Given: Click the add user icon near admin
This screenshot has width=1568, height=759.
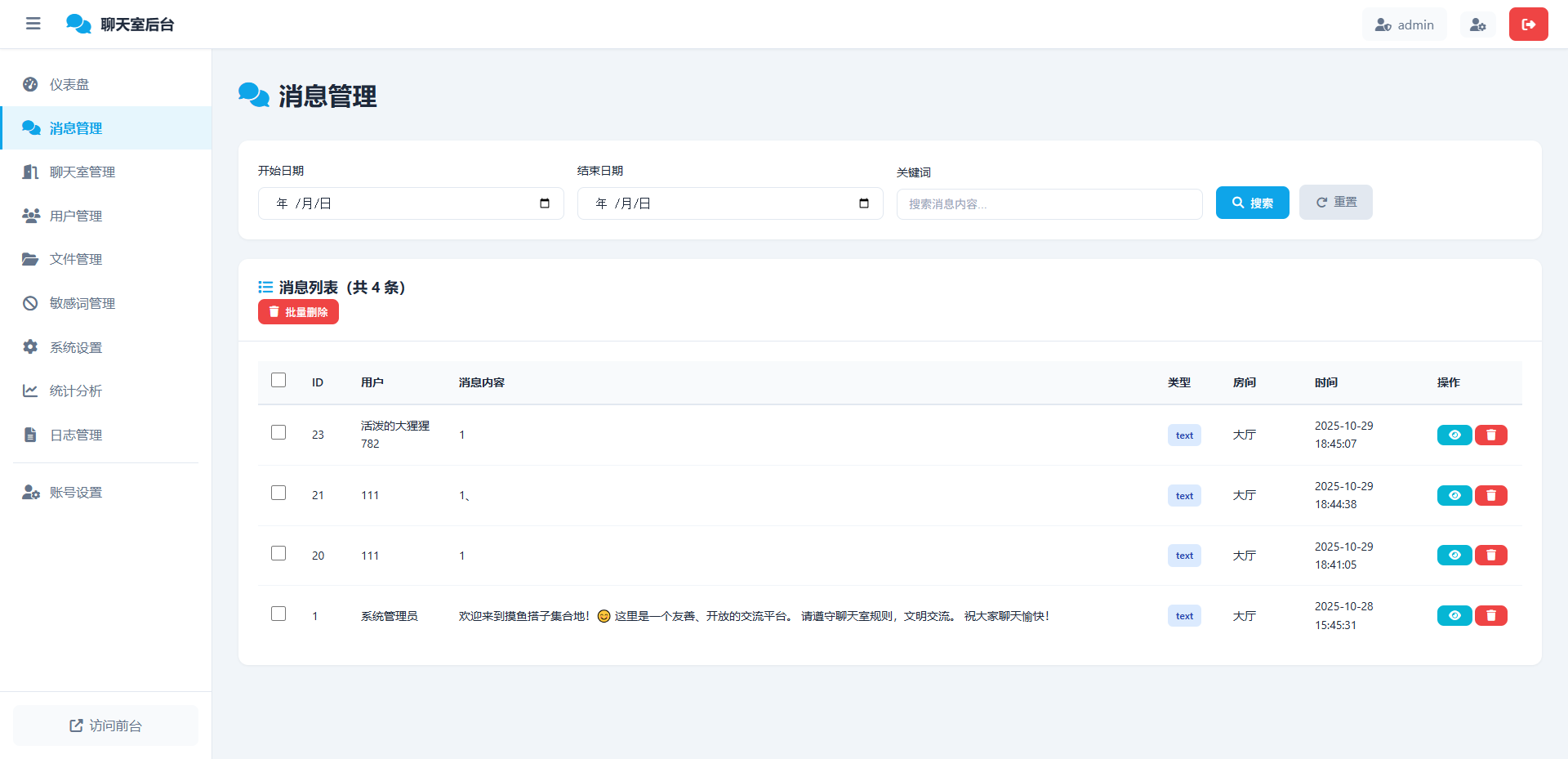Looking at the screenshot, I should [x=1478, y=24].
